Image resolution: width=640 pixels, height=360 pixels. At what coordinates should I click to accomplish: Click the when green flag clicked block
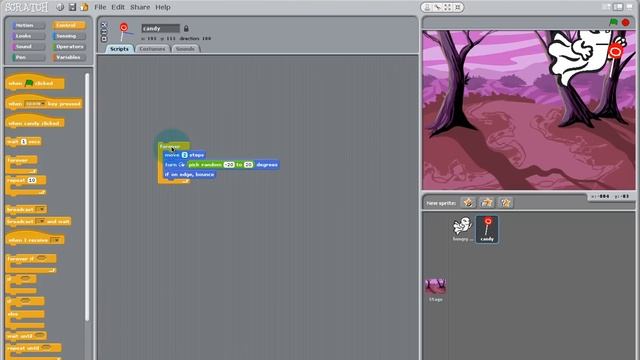tap(35, 82)
